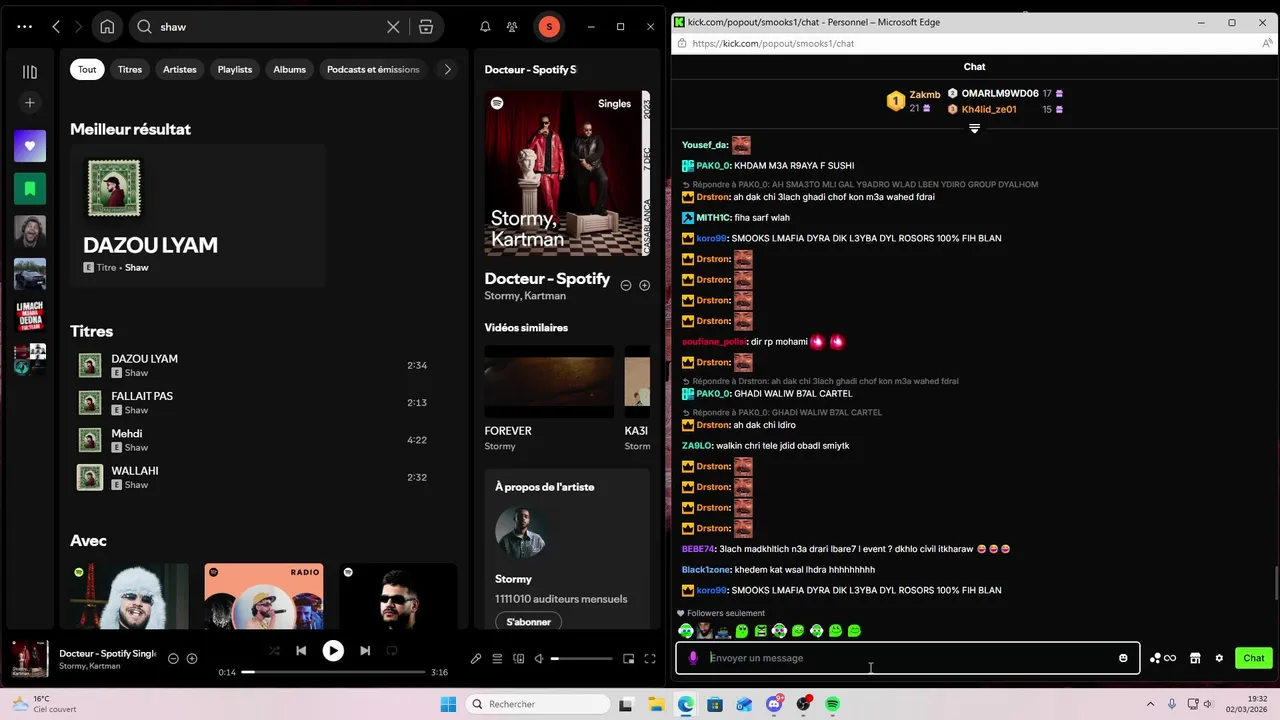The height and width of the screenshot is (720, 1280).
Task: Open the Stormy, Kartman cover in Now Playing panel
Action: point(567,174)
